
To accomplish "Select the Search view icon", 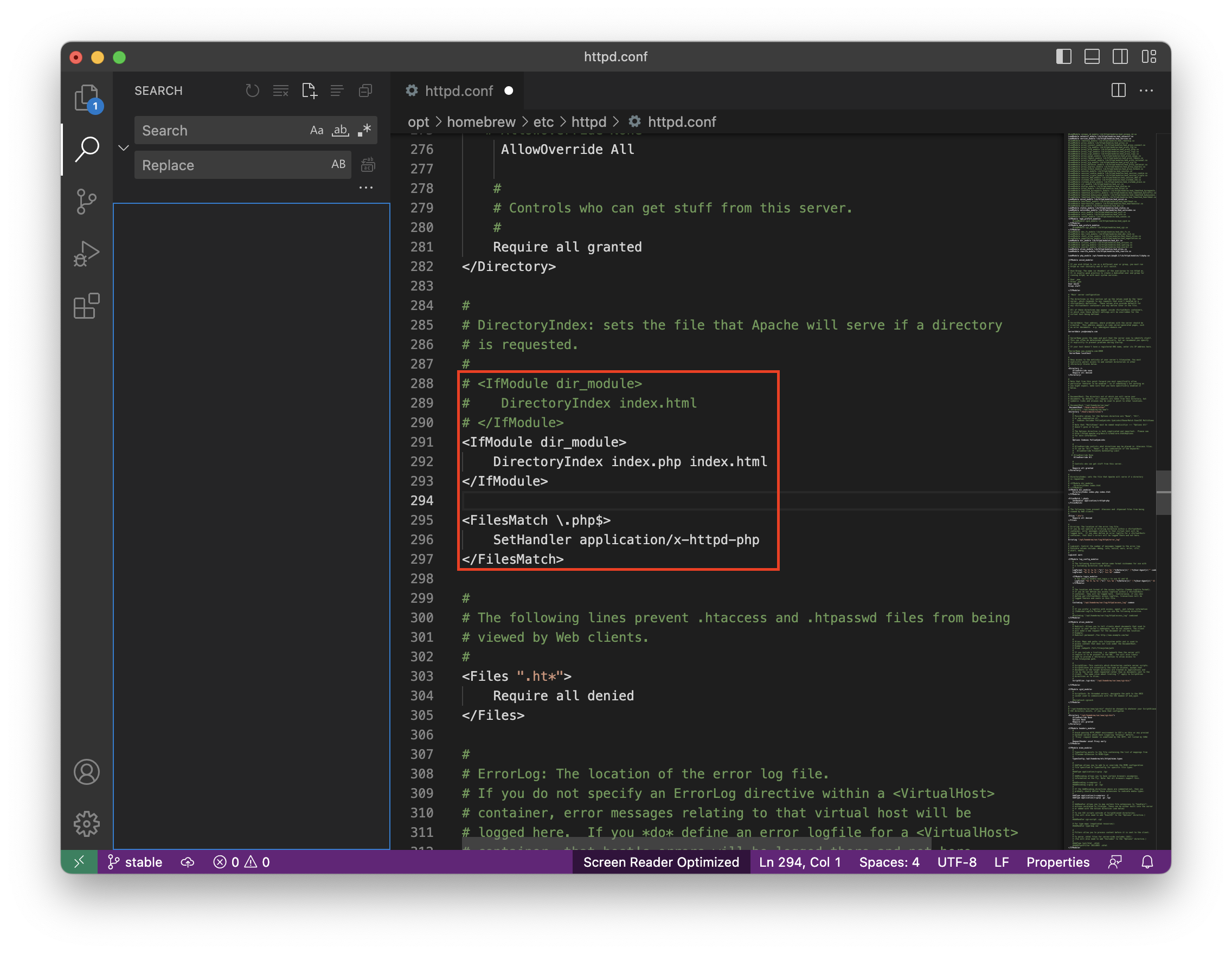I will pos(86,149).
